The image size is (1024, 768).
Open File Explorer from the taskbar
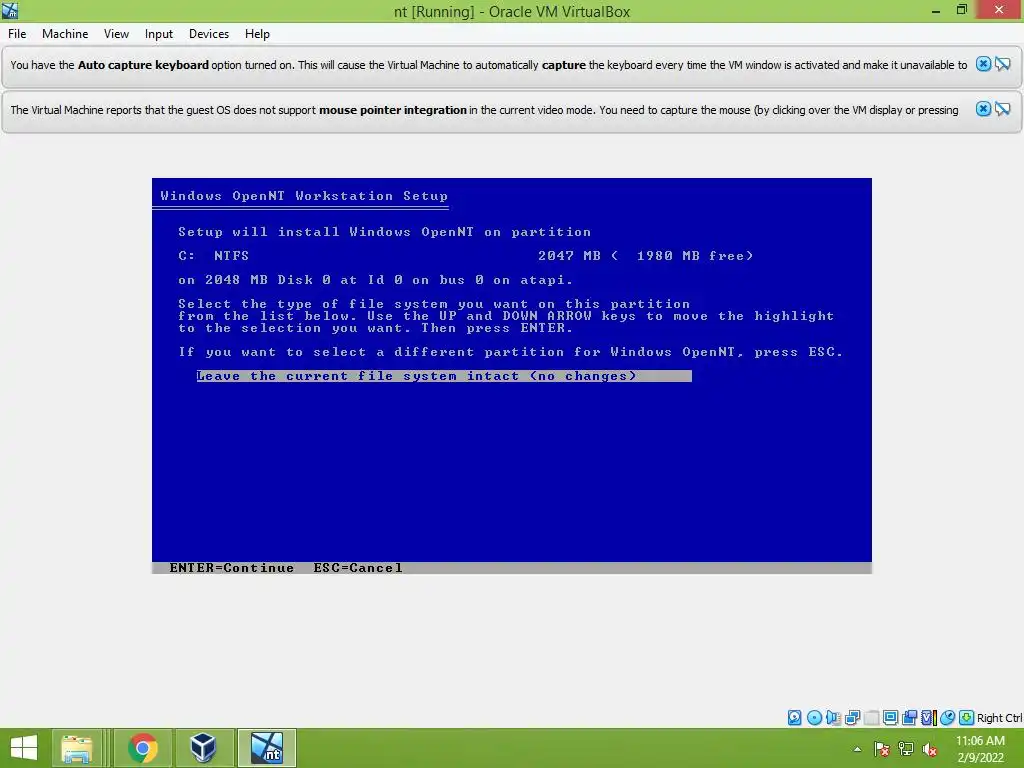[76, 748]
